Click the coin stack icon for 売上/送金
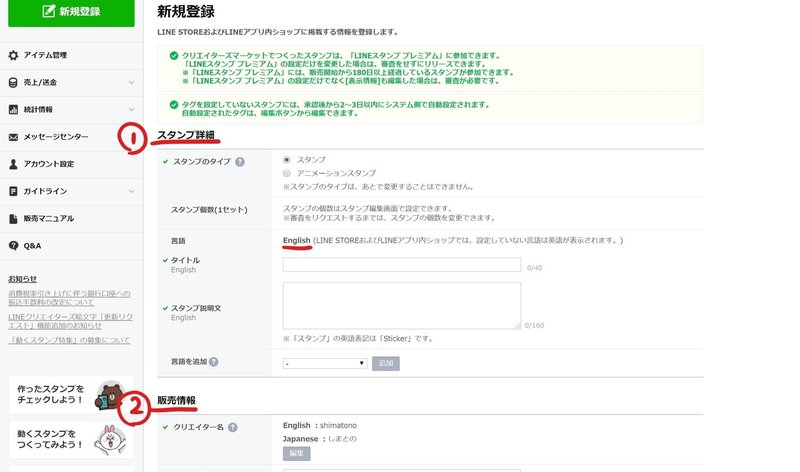The height and width of the screenshot is (472, 800). 13,83
